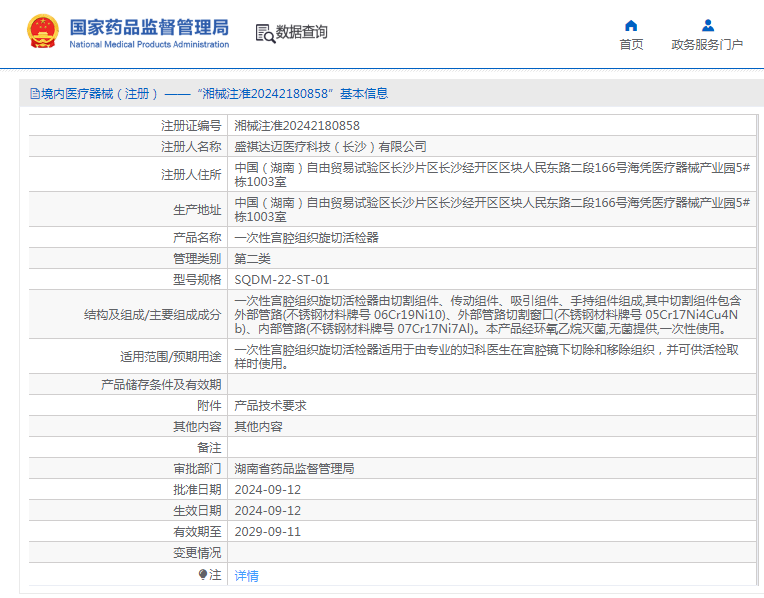
Task: Click the 注册人名称 label
Action: pyautogui.click(x=191, y=147)
